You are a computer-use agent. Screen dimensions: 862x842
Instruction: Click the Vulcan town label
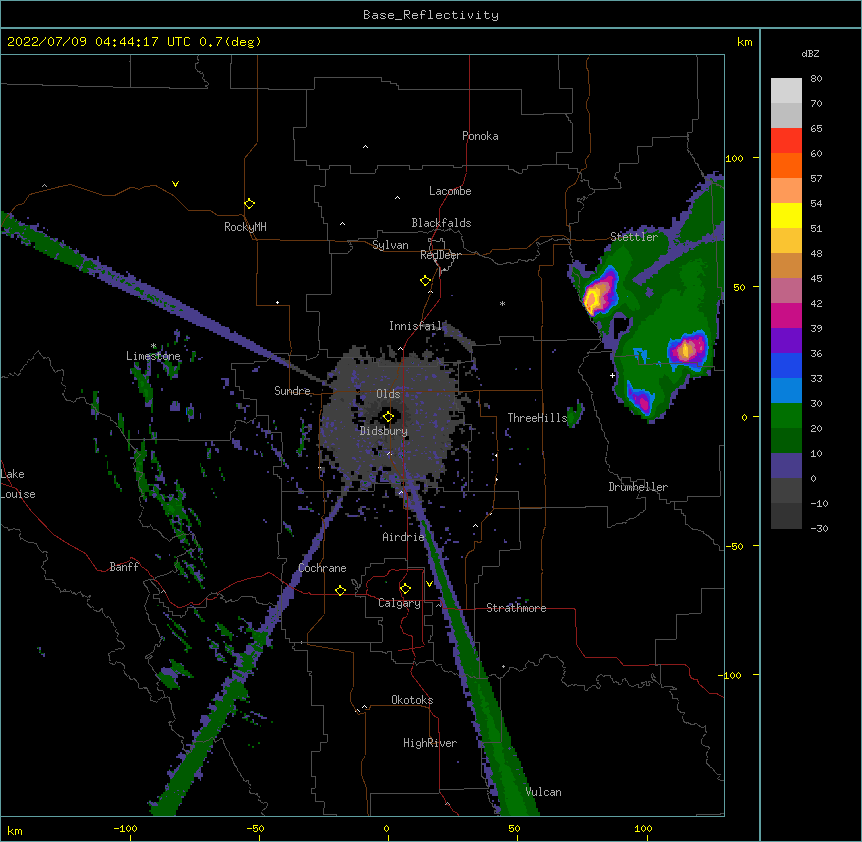click(544, 792)
